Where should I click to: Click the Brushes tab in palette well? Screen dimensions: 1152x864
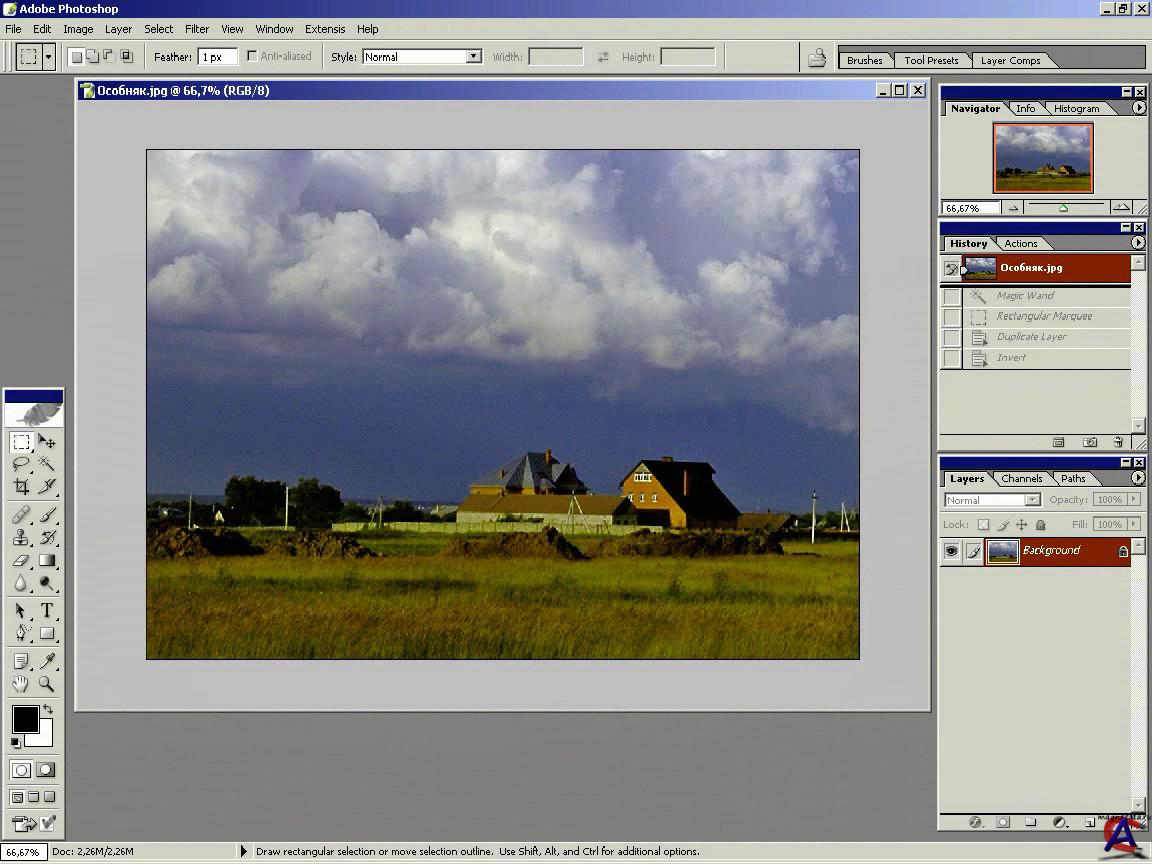864,60
